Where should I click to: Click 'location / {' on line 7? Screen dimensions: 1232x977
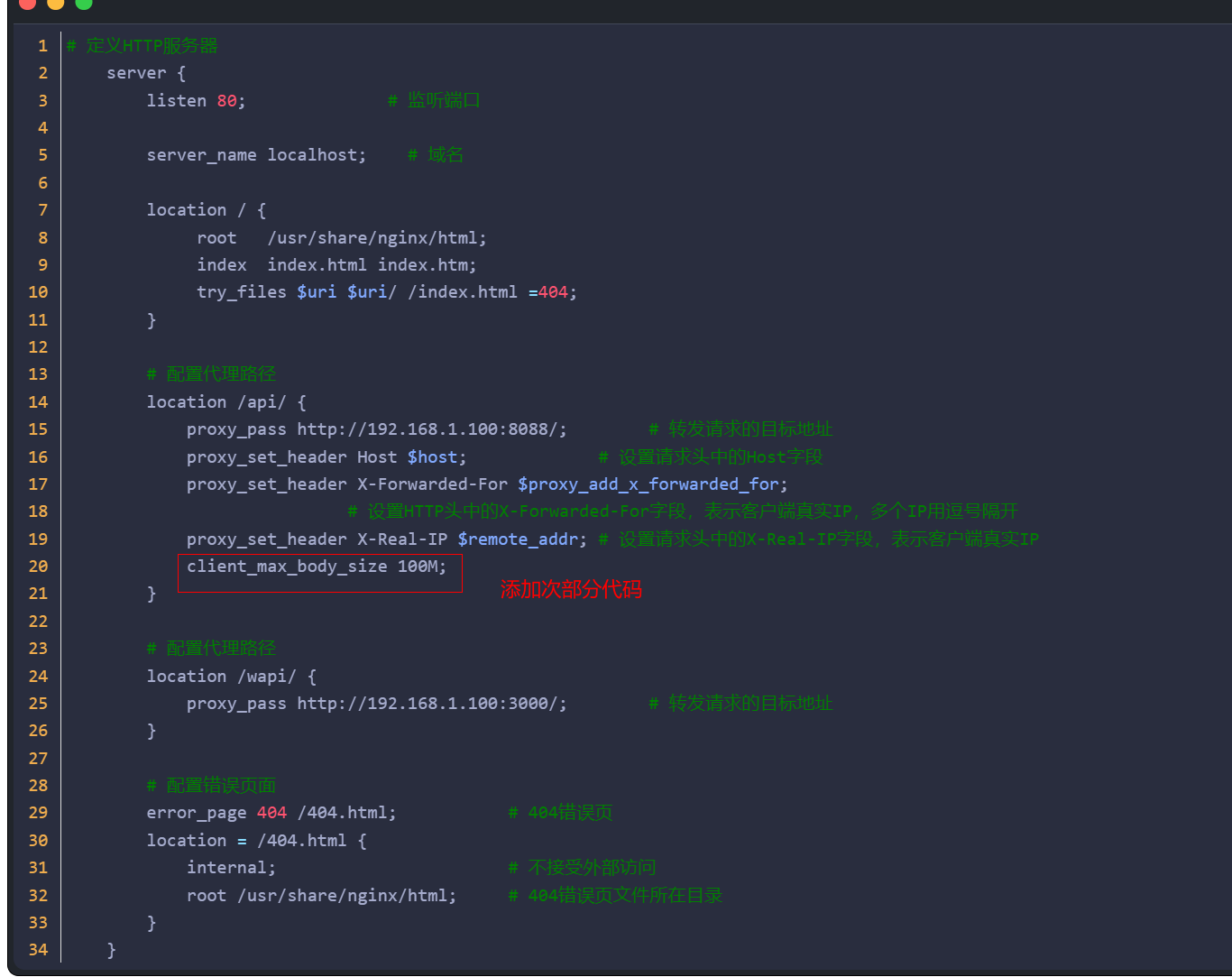[207, 210]
